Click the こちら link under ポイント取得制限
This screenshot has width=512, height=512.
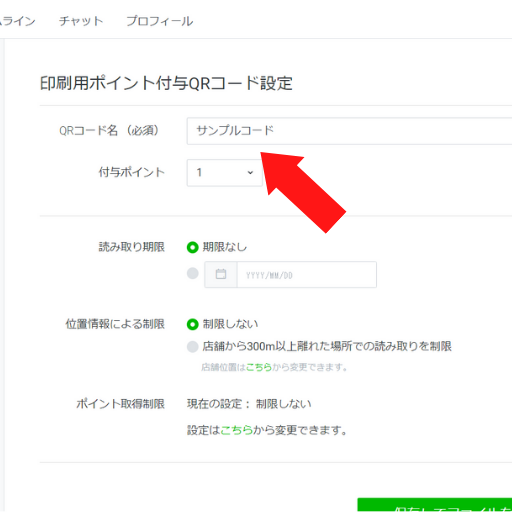237,430
